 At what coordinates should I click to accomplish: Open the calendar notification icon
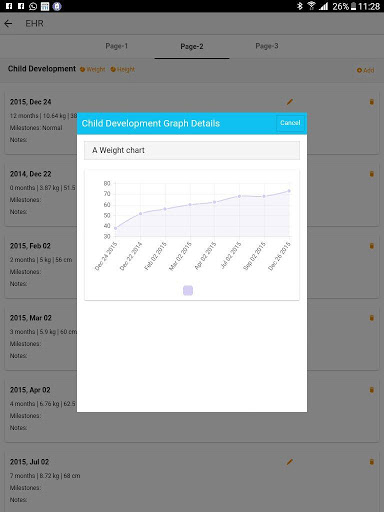pos(45,6)
